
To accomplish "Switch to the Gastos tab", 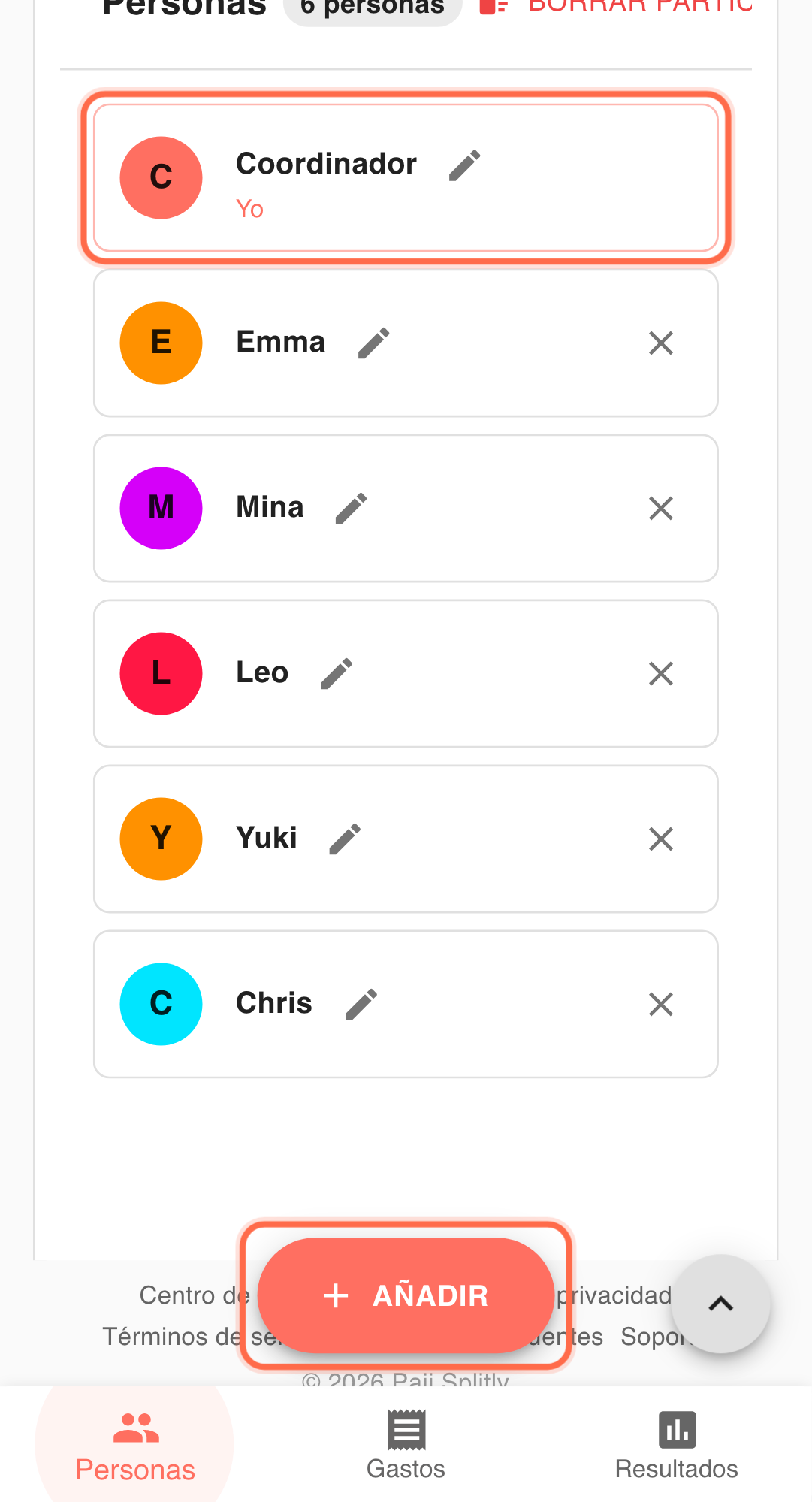I will pyautogui.click(x=406, y=1445).
